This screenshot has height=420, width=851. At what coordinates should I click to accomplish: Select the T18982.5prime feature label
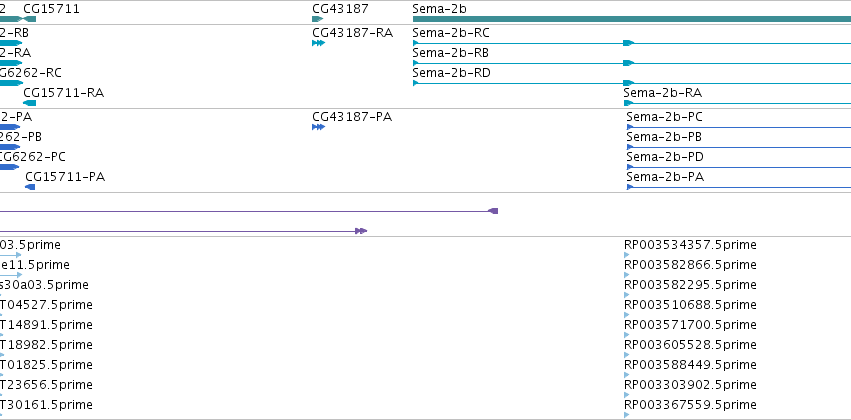click(46, 345)
